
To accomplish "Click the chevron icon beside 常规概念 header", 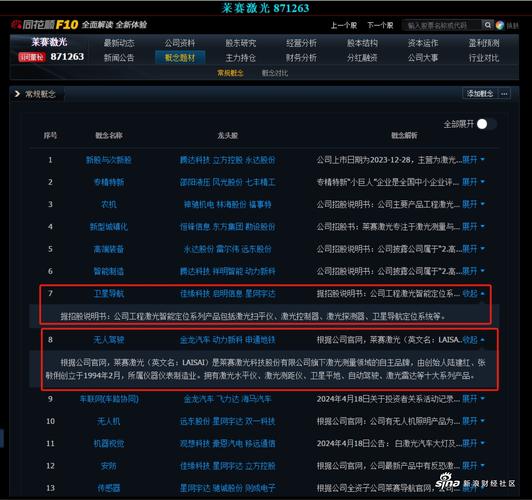I will coord(17,94).
